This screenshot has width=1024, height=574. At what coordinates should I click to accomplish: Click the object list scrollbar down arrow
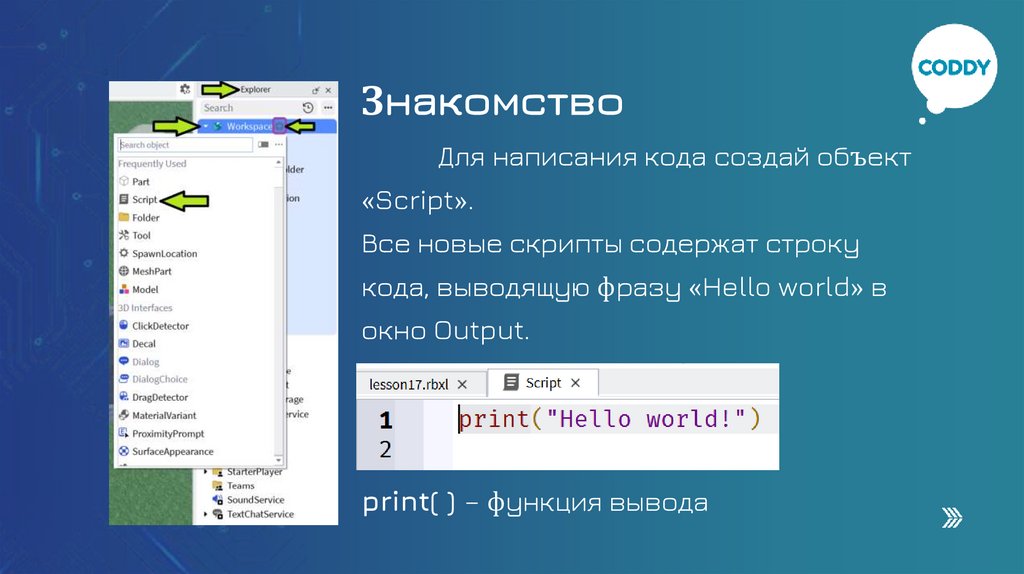279,460
